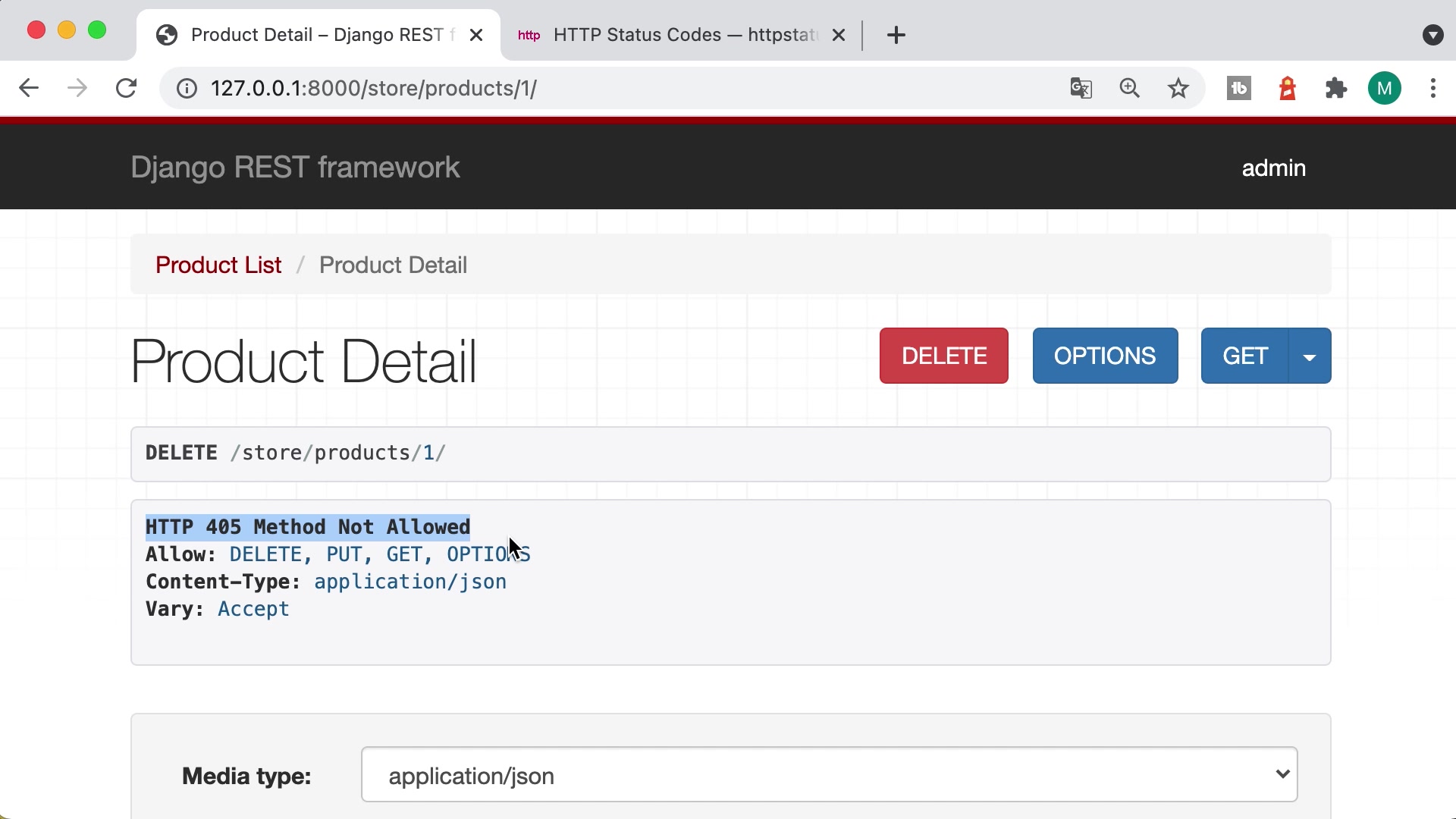
Task: Click the forward navigation arrow
Action: tap(77, 89)
